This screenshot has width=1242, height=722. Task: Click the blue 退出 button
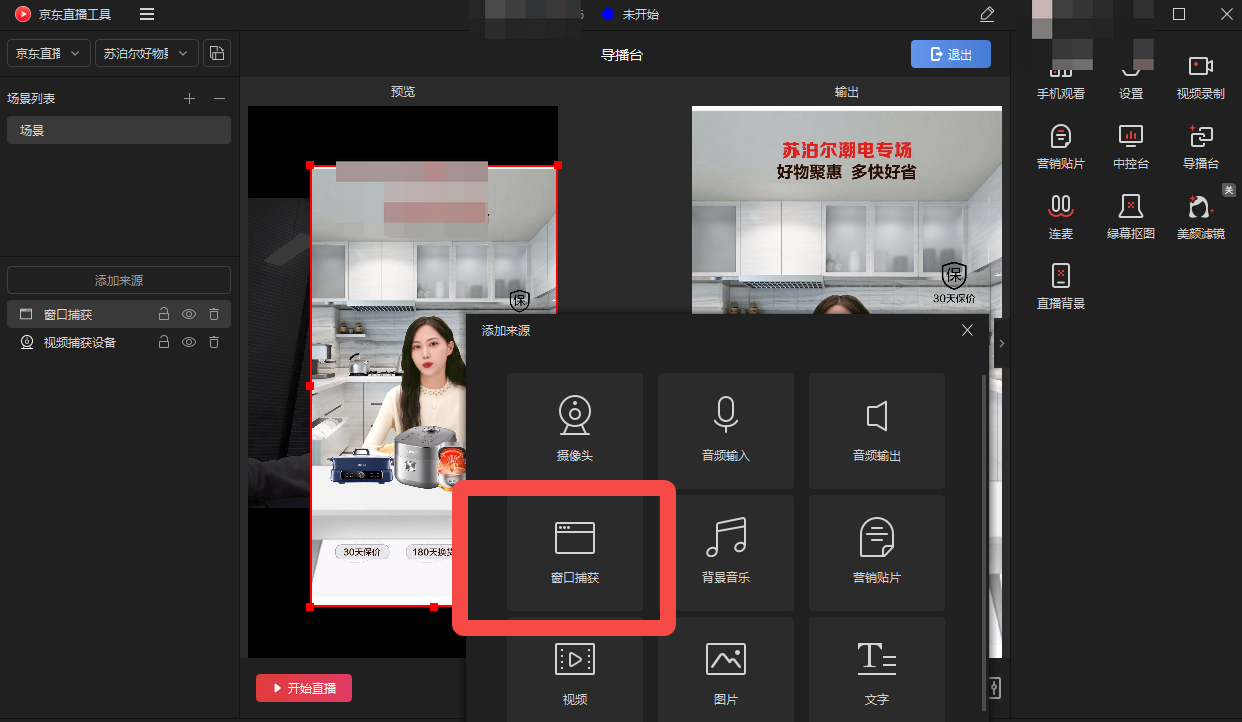(951, 54)
